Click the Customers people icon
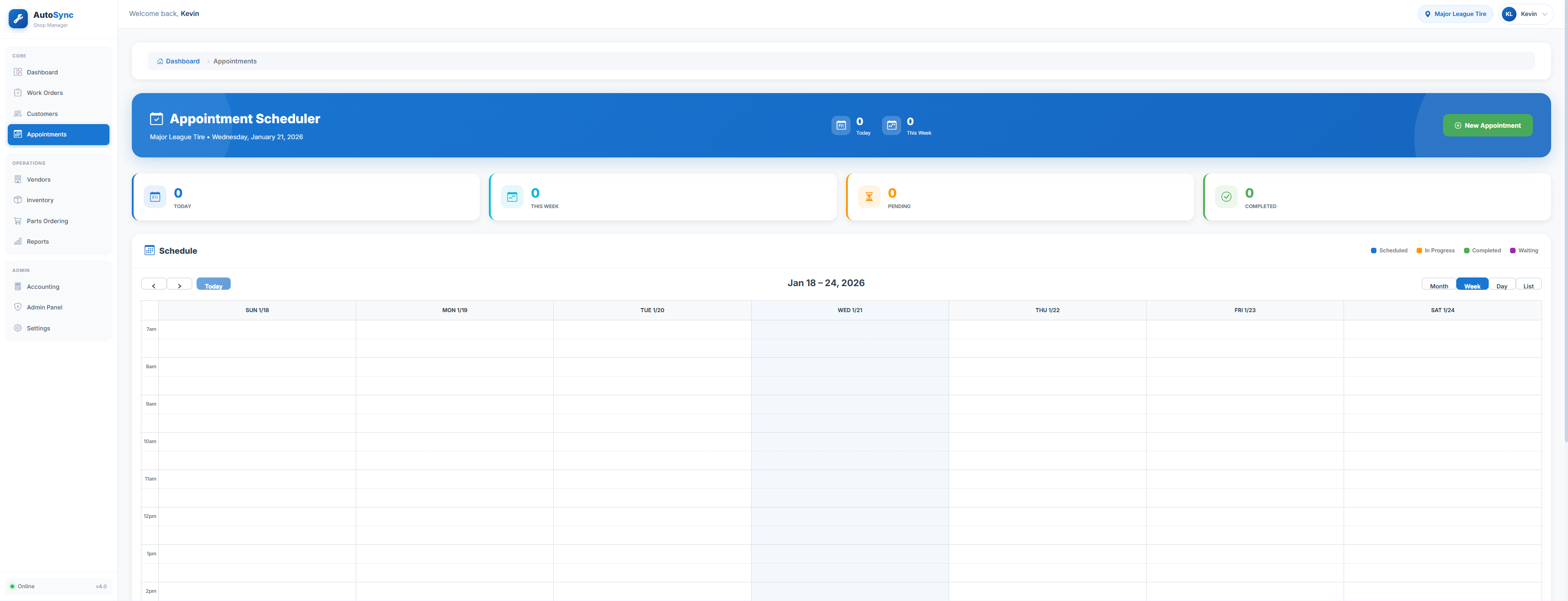The image size is (1568, 601). click(x=18, y=114)
